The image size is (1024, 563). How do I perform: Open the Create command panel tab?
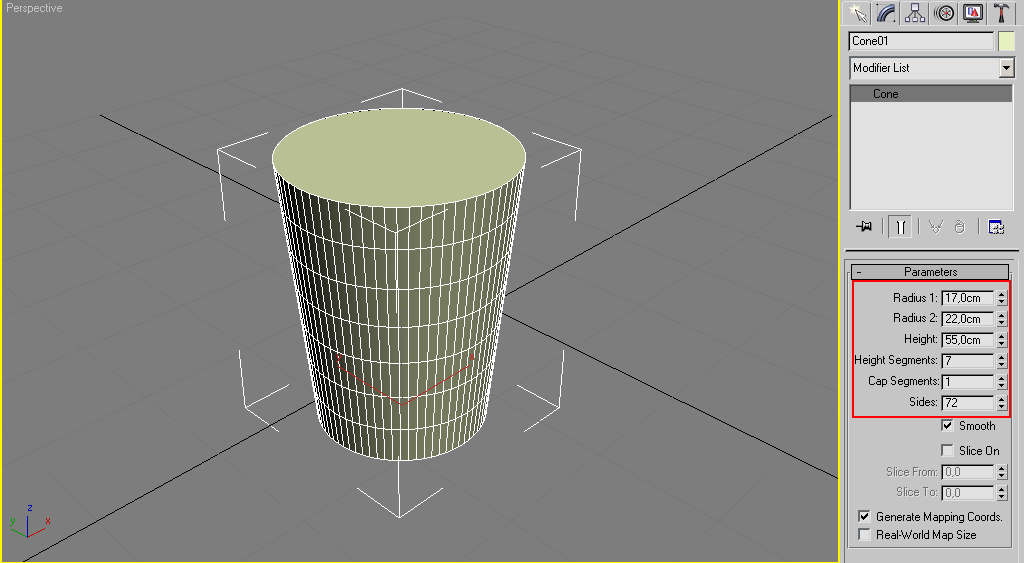click(857, 13)
